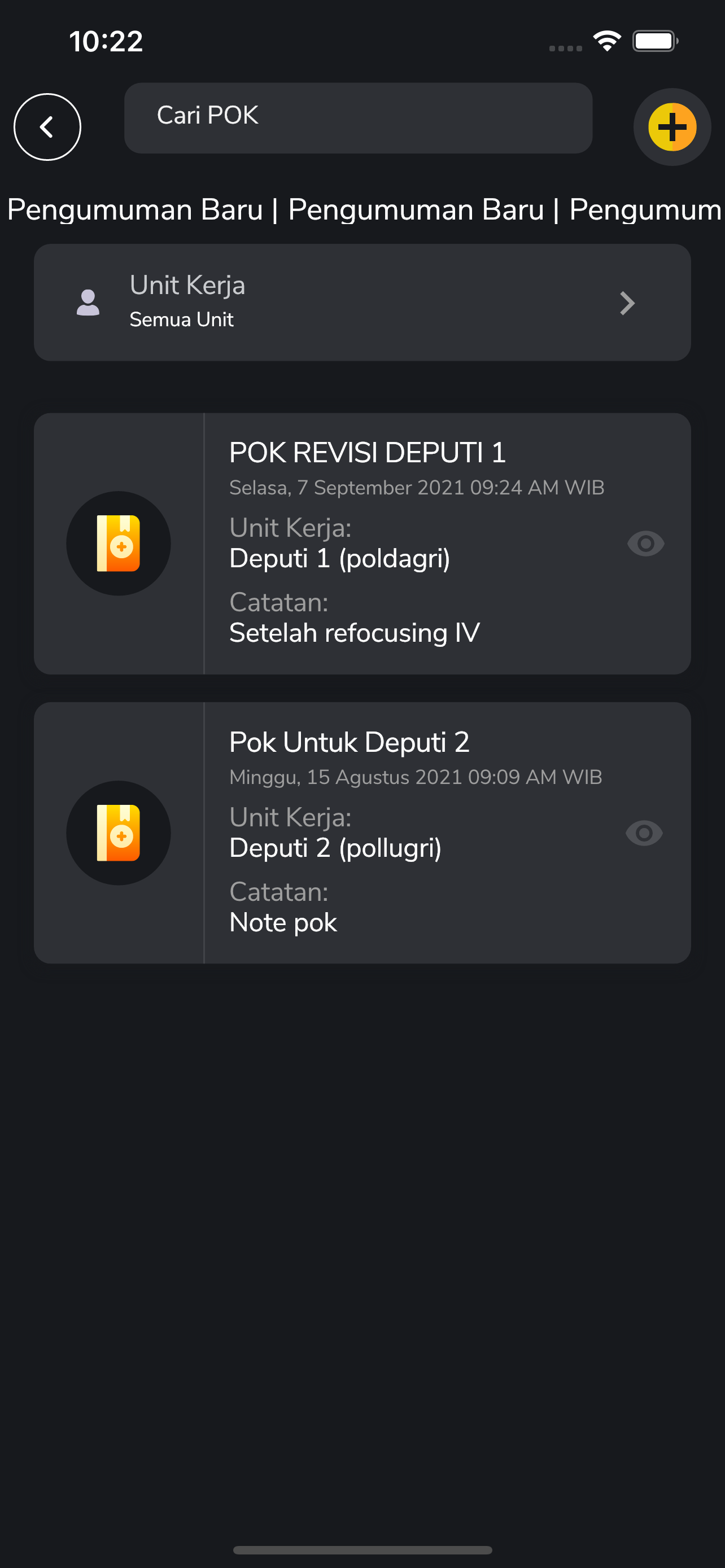Tap the Wi-Fi status icon
This screenshot has height=1568, width=725.
click(607, 41)
